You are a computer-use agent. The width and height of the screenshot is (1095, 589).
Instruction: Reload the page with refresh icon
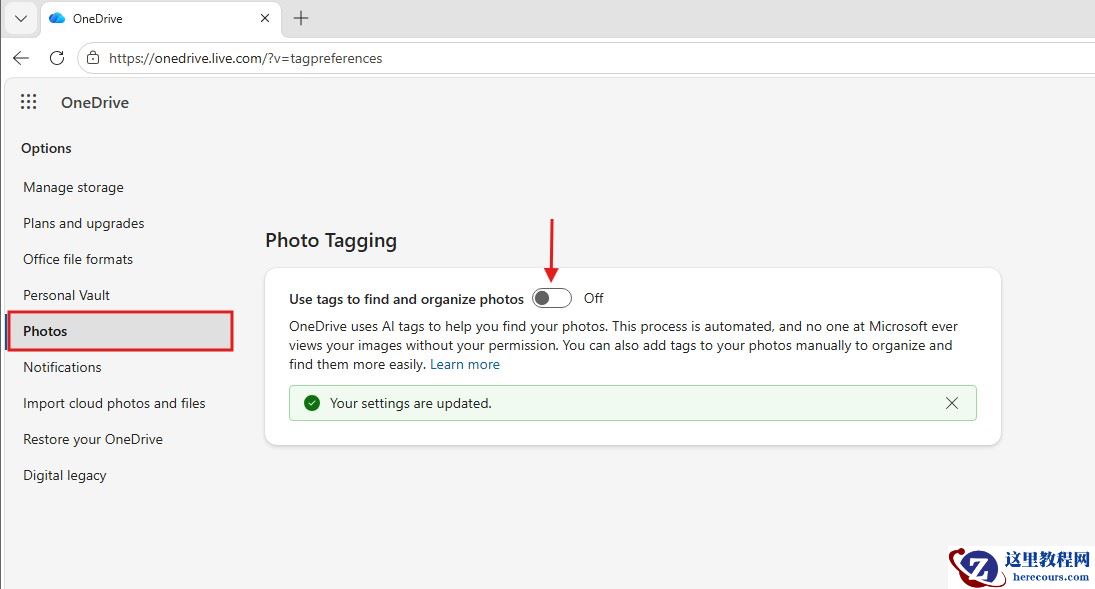click(57, 58)
